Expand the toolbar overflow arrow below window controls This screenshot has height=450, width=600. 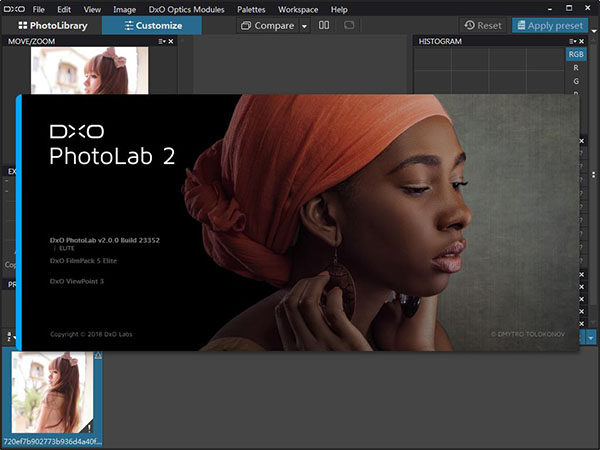pyautogui.click(x=594, y=31)
